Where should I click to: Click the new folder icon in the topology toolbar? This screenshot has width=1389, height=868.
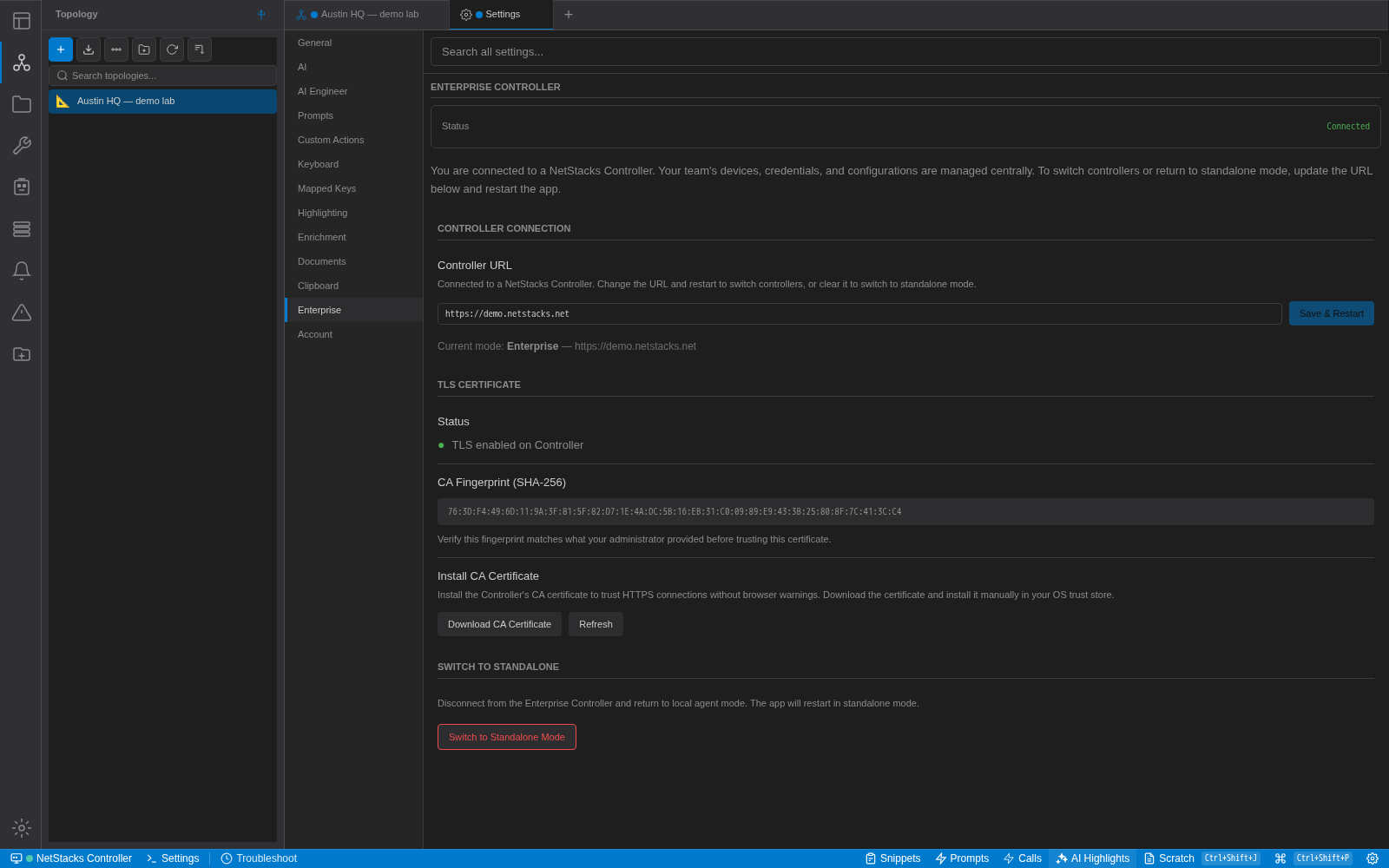click(x=144, y=49)
